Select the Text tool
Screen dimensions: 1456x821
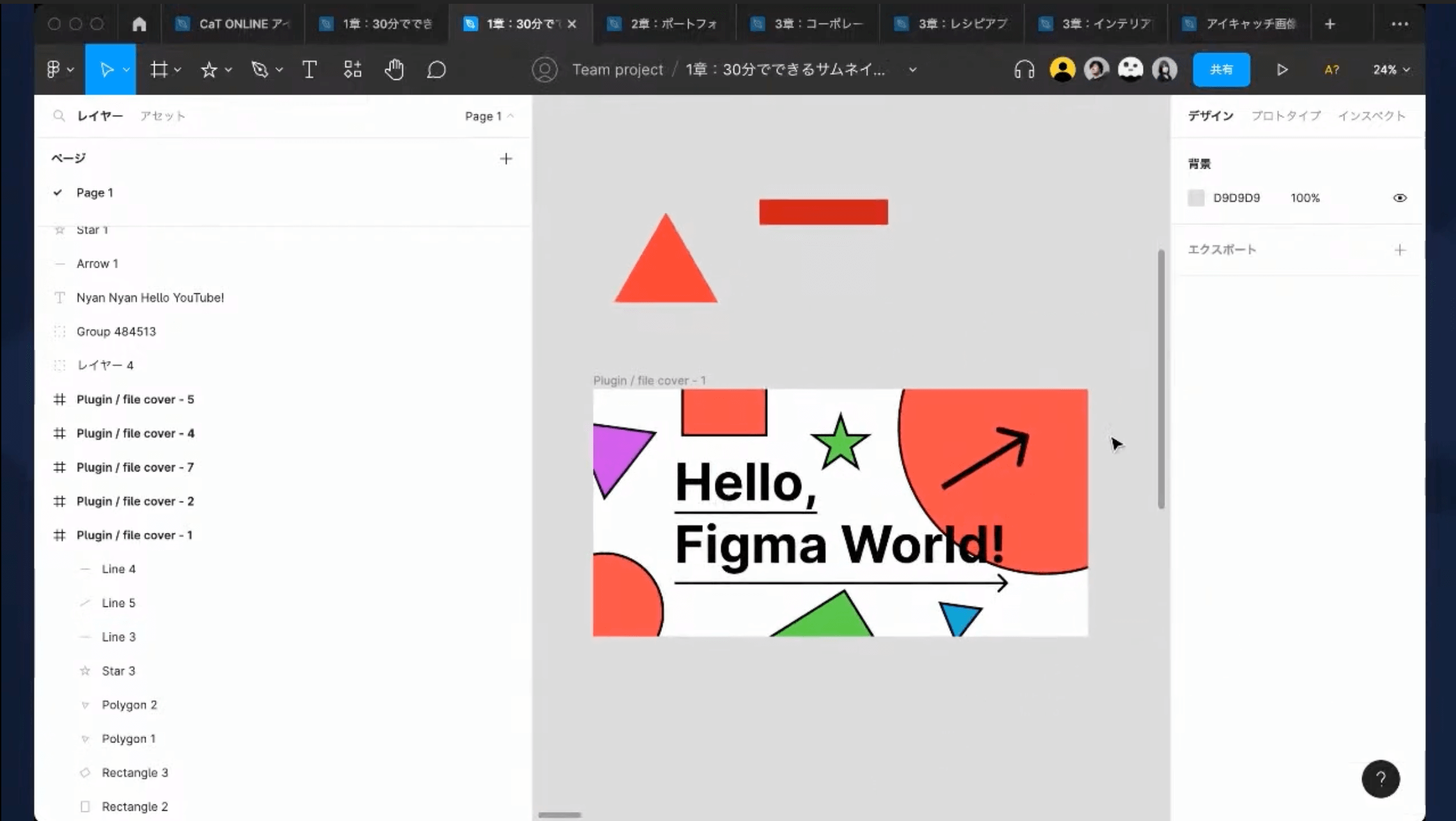309,69
